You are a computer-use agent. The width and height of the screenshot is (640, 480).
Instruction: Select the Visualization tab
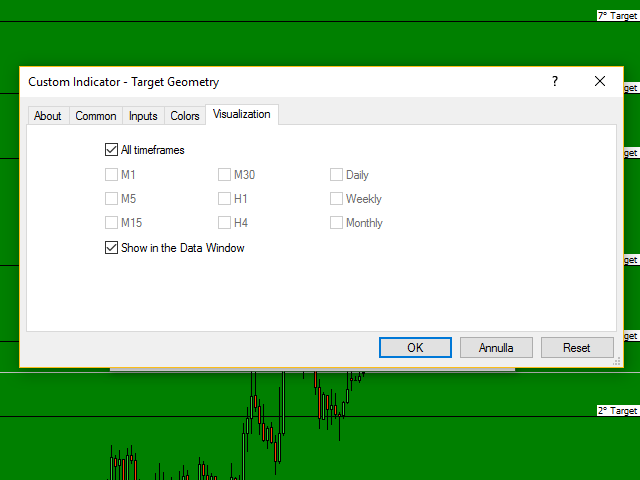[242, 114]
